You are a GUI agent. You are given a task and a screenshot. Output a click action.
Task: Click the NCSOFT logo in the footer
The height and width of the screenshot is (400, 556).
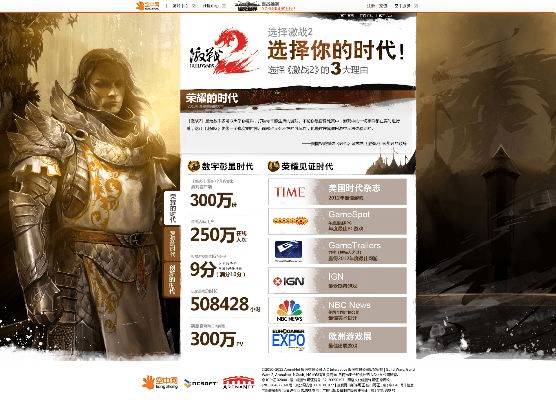(200, 383)
